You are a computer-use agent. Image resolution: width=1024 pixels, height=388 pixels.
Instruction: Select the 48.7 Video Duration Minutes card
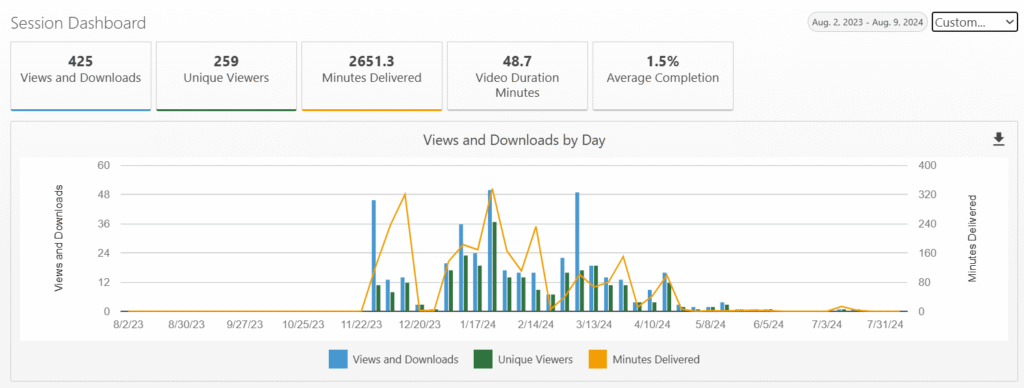click(x=517, y=76)
